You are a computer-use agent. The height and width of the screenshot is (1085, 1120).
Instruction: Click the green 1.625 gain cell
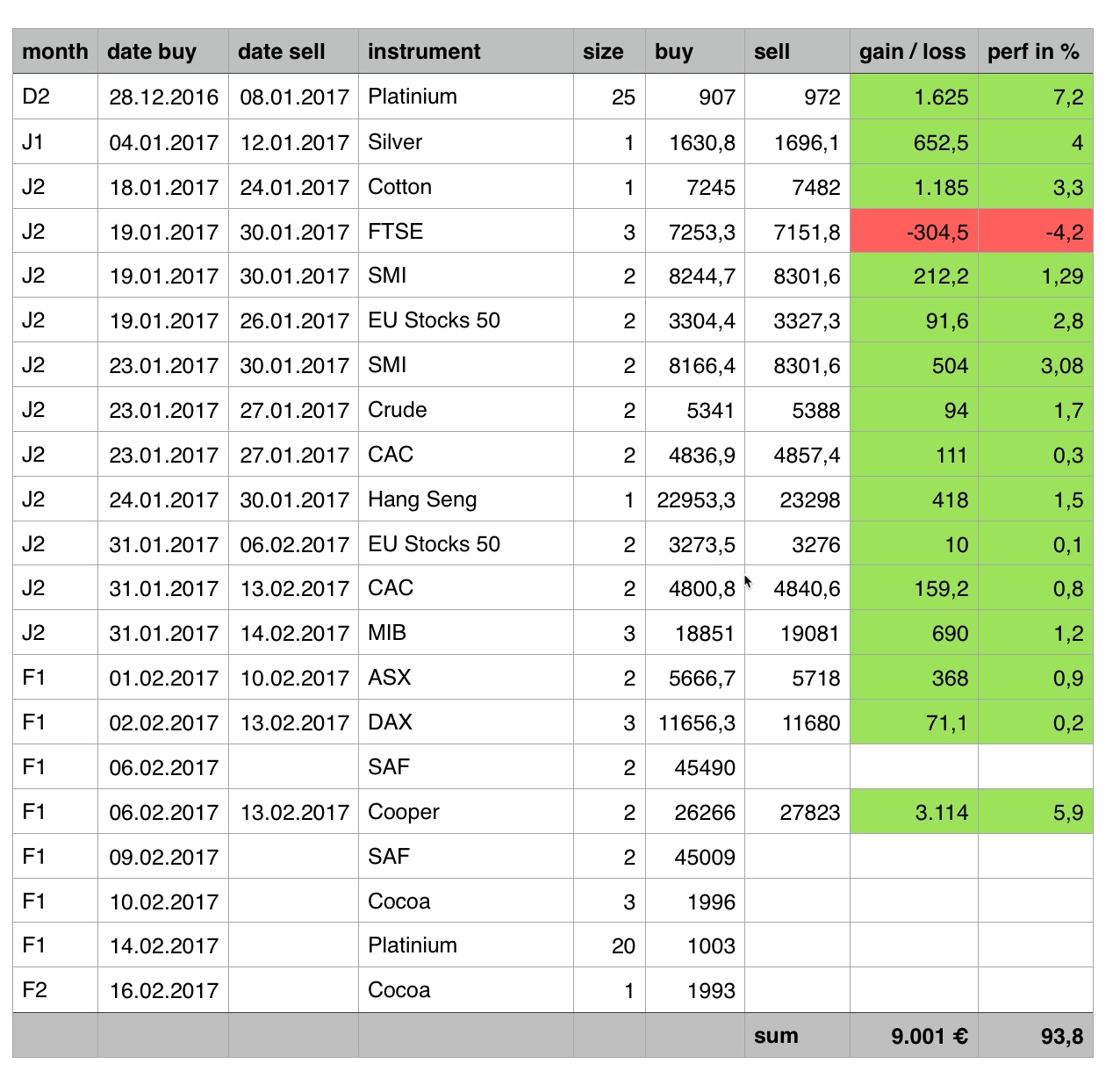coord(913,97)
